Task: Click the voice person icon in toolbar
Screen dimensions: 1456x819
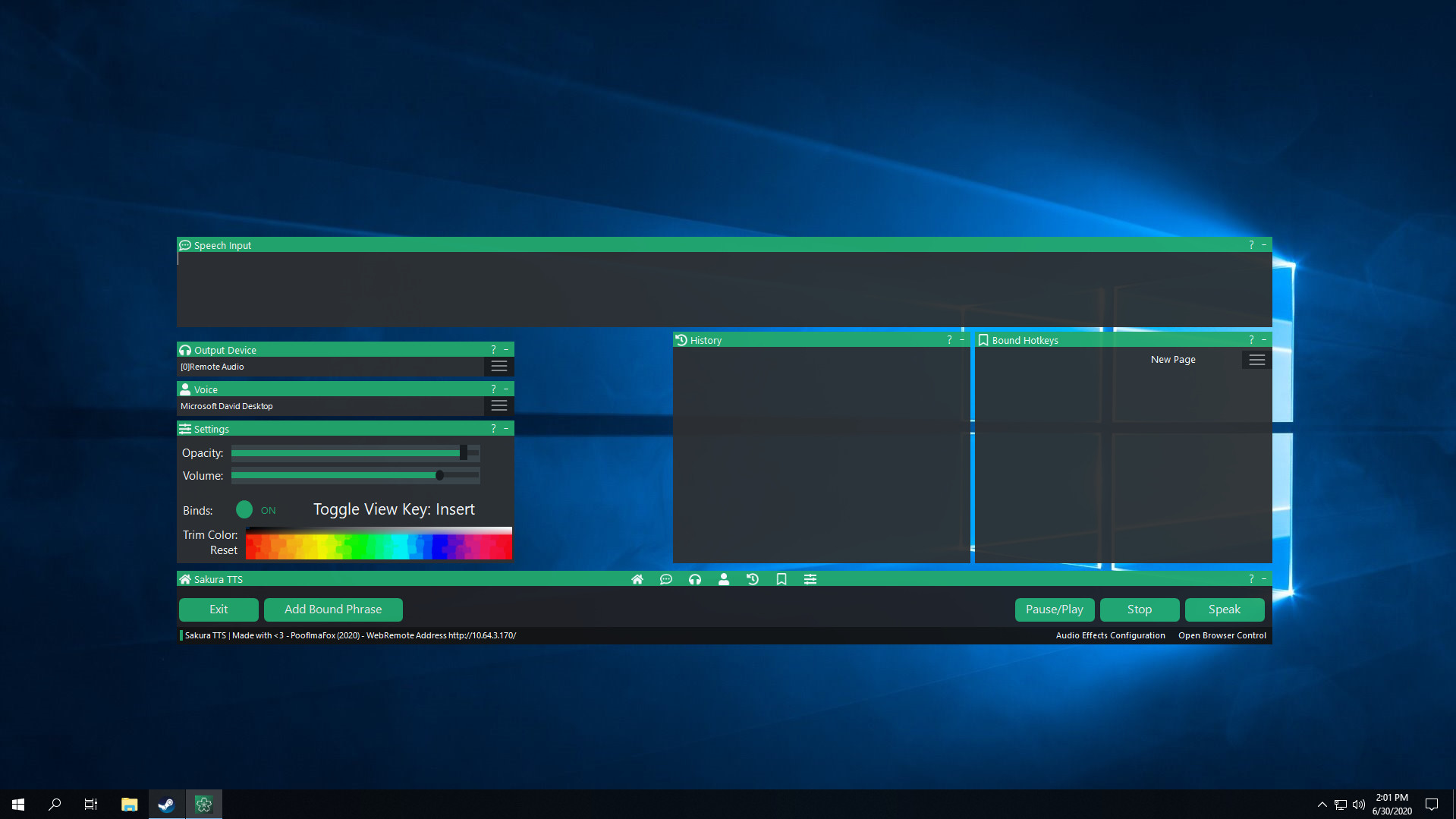Action: 724,579
